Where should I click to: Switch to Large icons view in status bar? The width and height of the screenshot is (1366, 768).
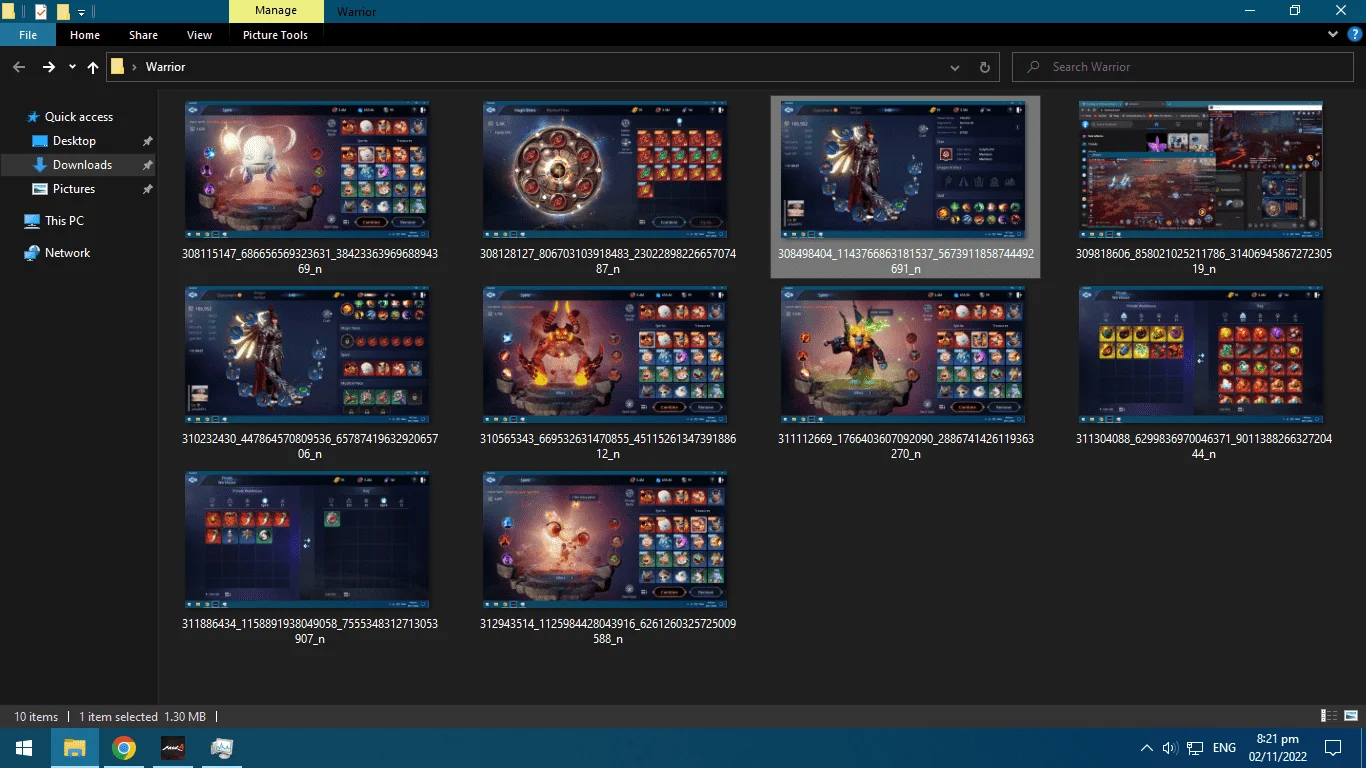click(x=1349, y=716)
